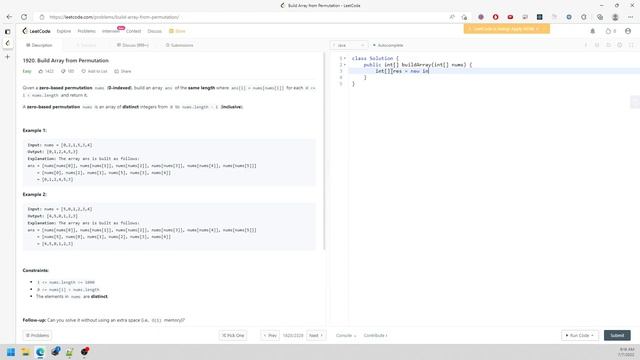Click the red video extension icon
This screenshot has height=360, width=640.
tap(510, 17)
